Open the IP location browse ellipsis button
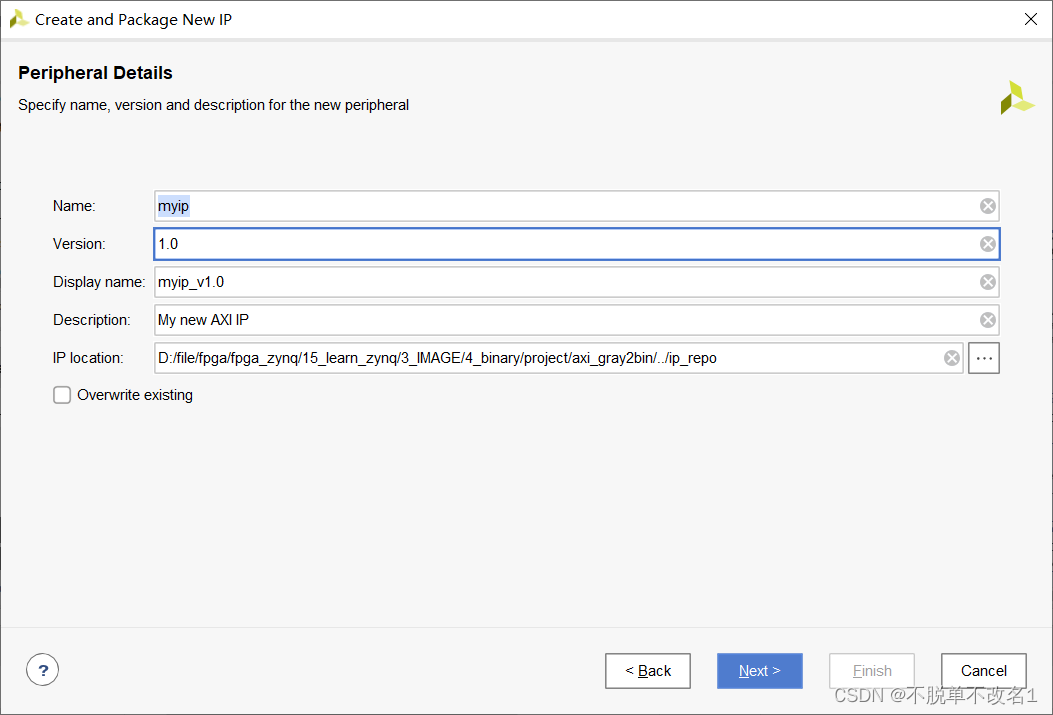 tap(984, 358)
